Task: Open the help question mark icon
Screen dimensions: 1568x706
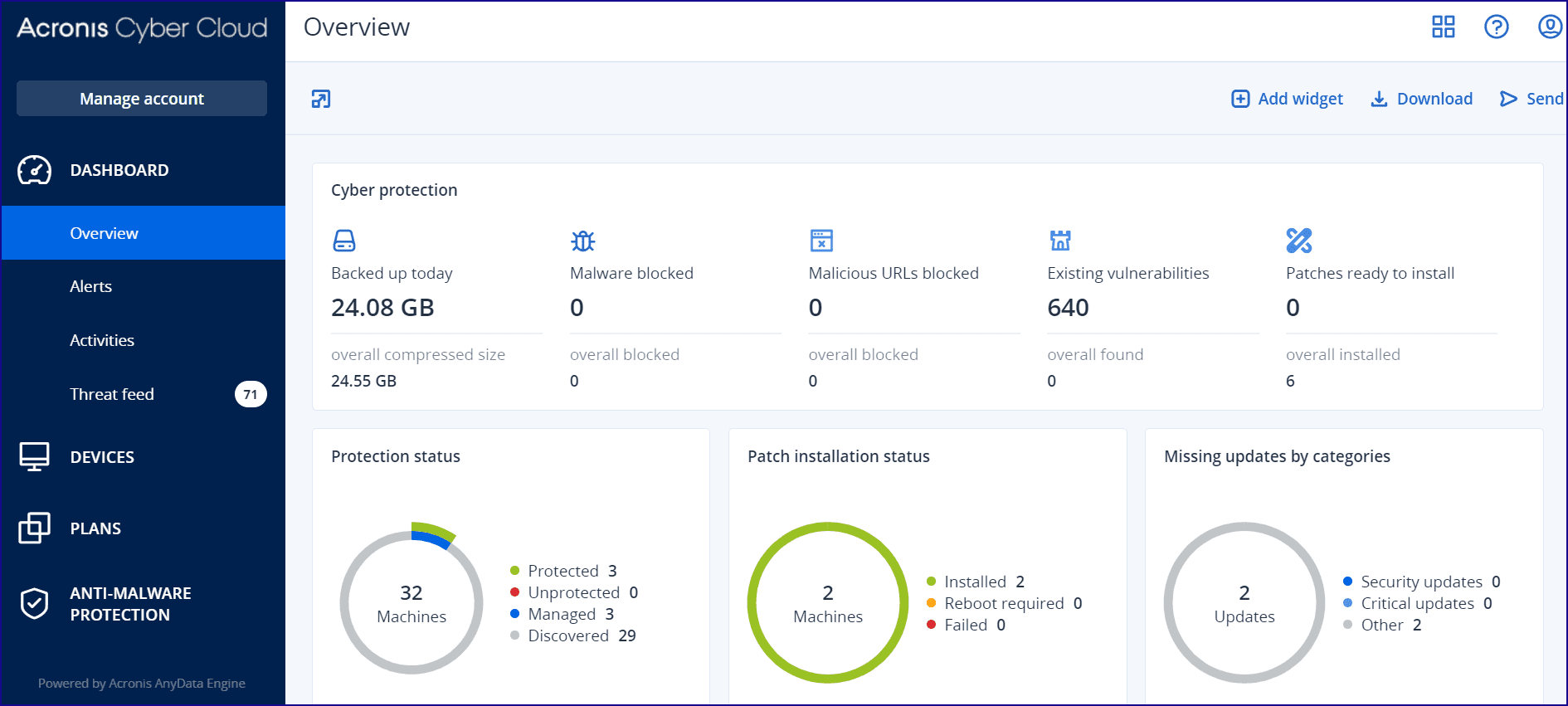Action: 1497,27
